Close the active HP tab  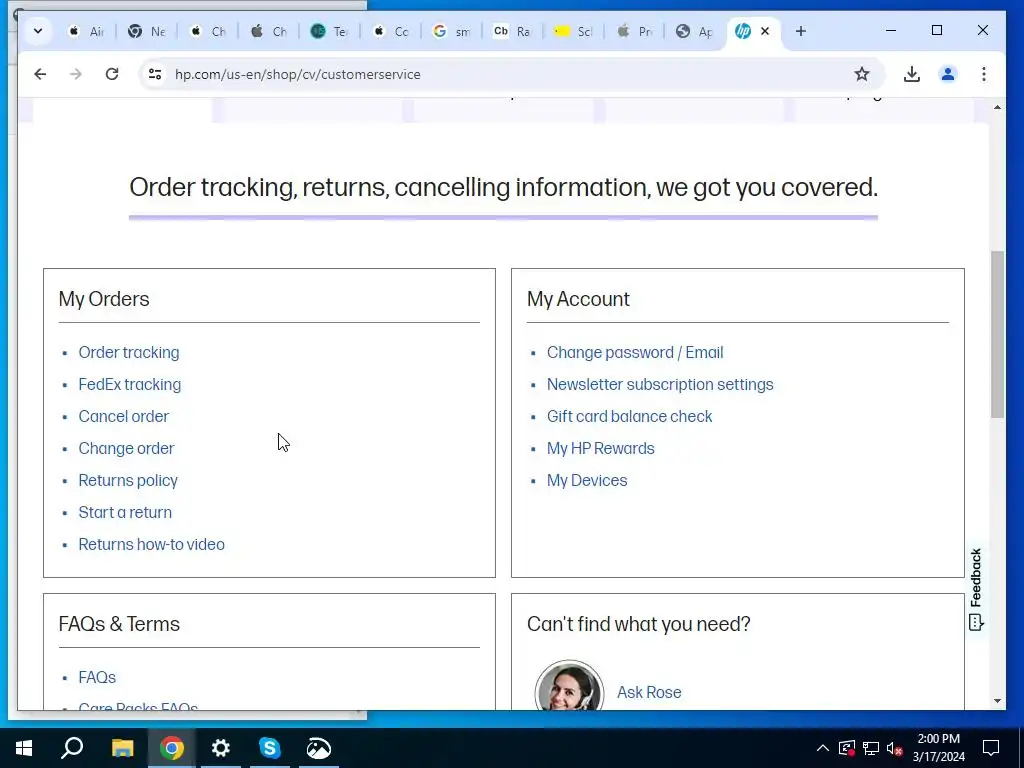[x=765, y=31]
